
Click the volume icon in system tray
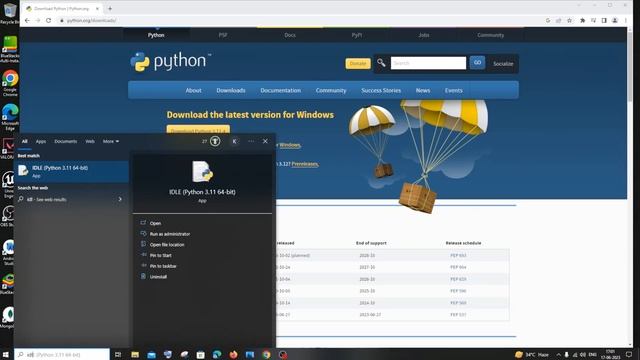point(583,354)
